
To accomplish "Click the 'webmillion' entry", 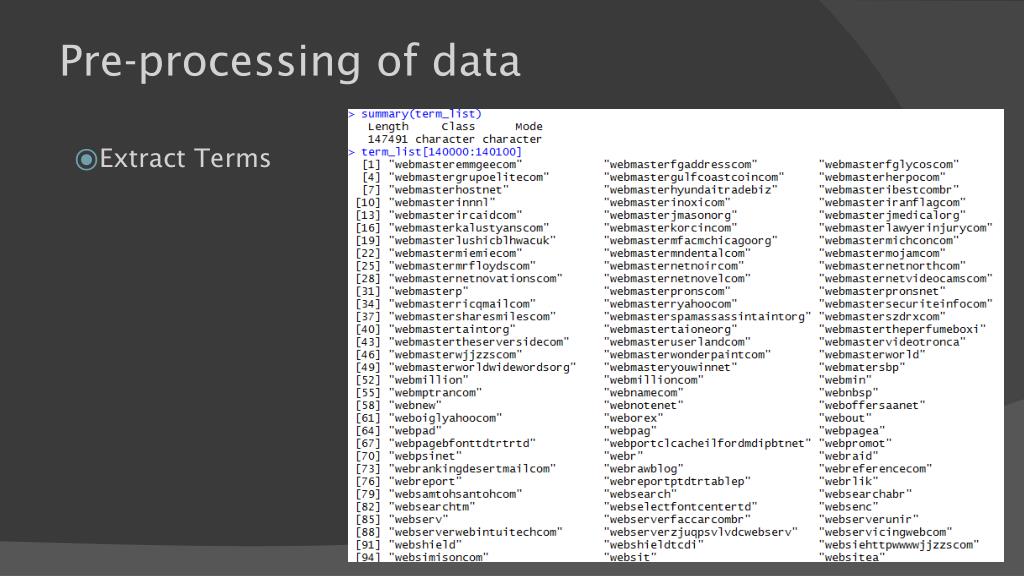I will click(429, 380).
